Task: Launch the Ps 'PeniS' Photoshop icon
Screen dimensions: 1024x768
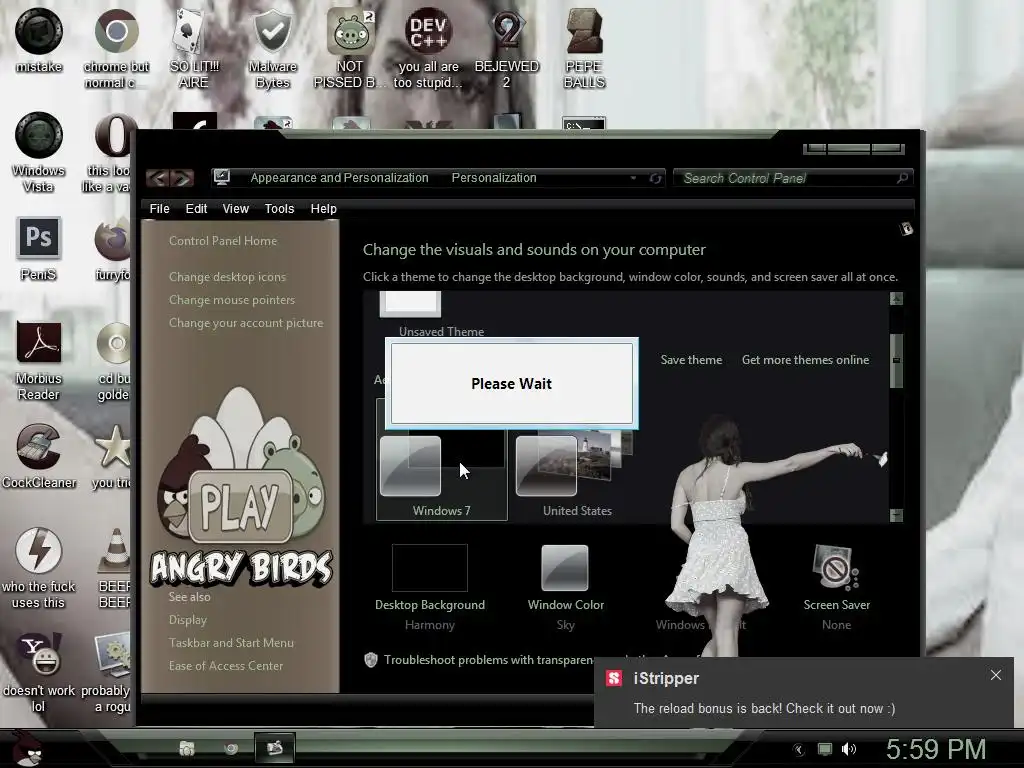Action: click(39, 248)
